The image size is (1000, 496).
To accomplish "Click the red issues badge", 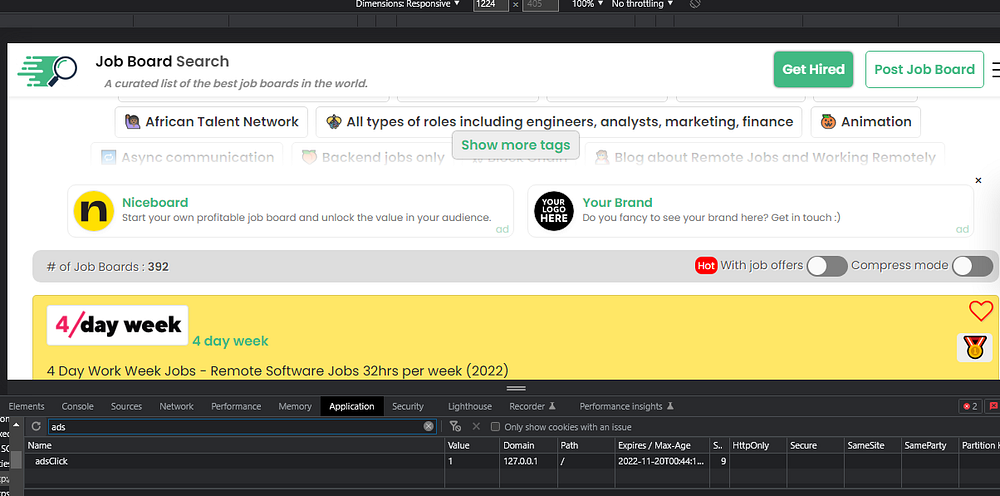I will tap(993, 406).
